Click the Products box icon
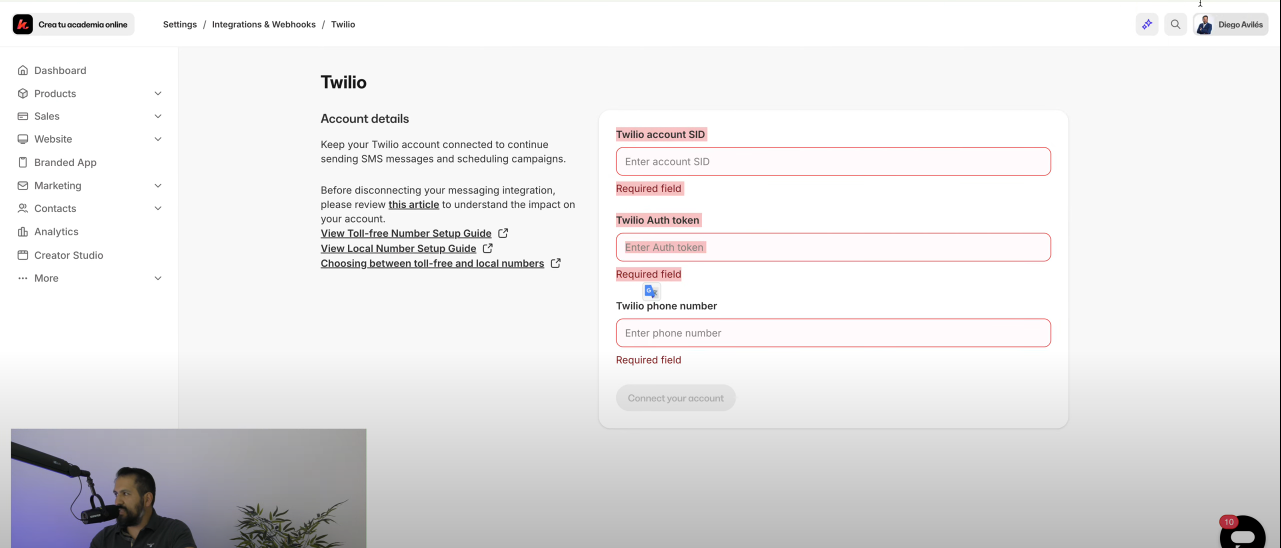 (23, 93)
